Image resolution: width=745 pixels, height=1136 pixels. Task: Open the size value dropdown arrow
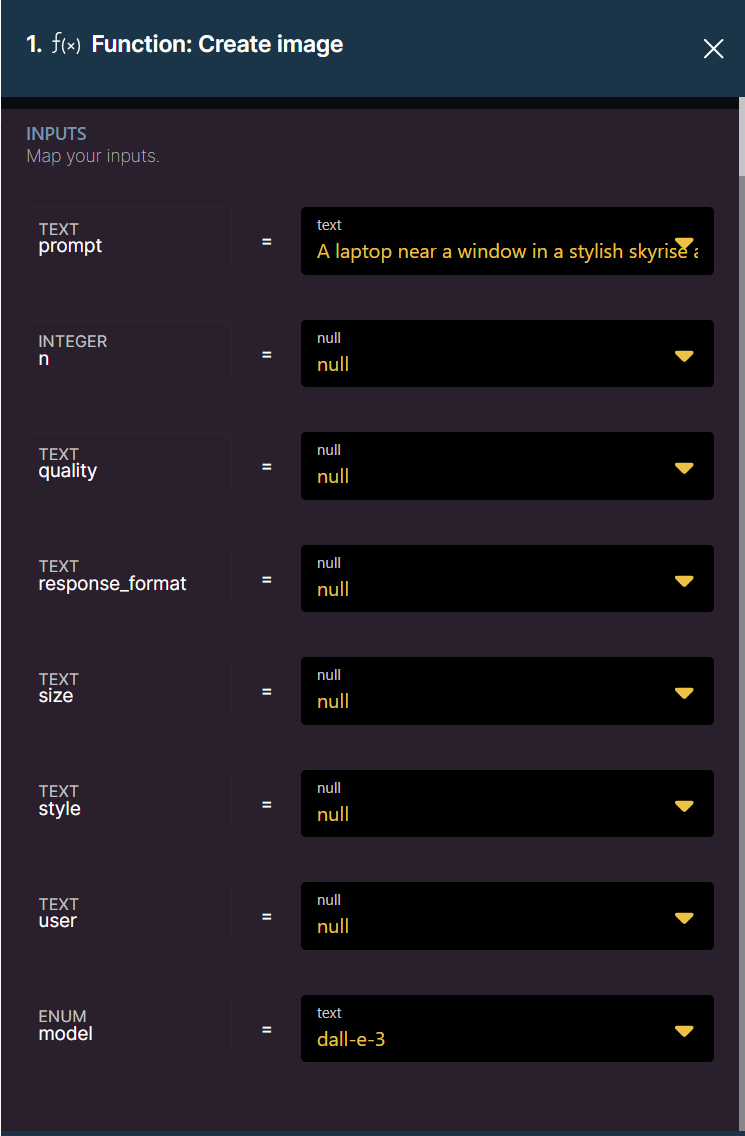684,693
